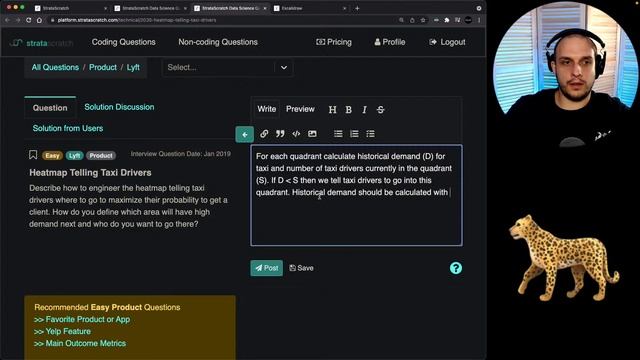The width and height of the screenshot is (640, 360).
Task: Click the "Interview Question Date: Jan 2019" text
Action: pos(180,154)
